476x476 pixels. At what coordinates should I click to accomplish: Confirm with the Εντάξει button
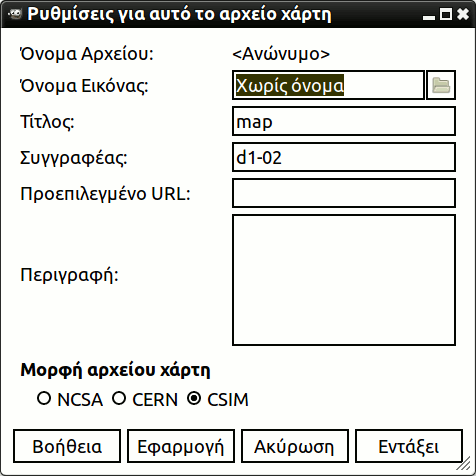409,446
